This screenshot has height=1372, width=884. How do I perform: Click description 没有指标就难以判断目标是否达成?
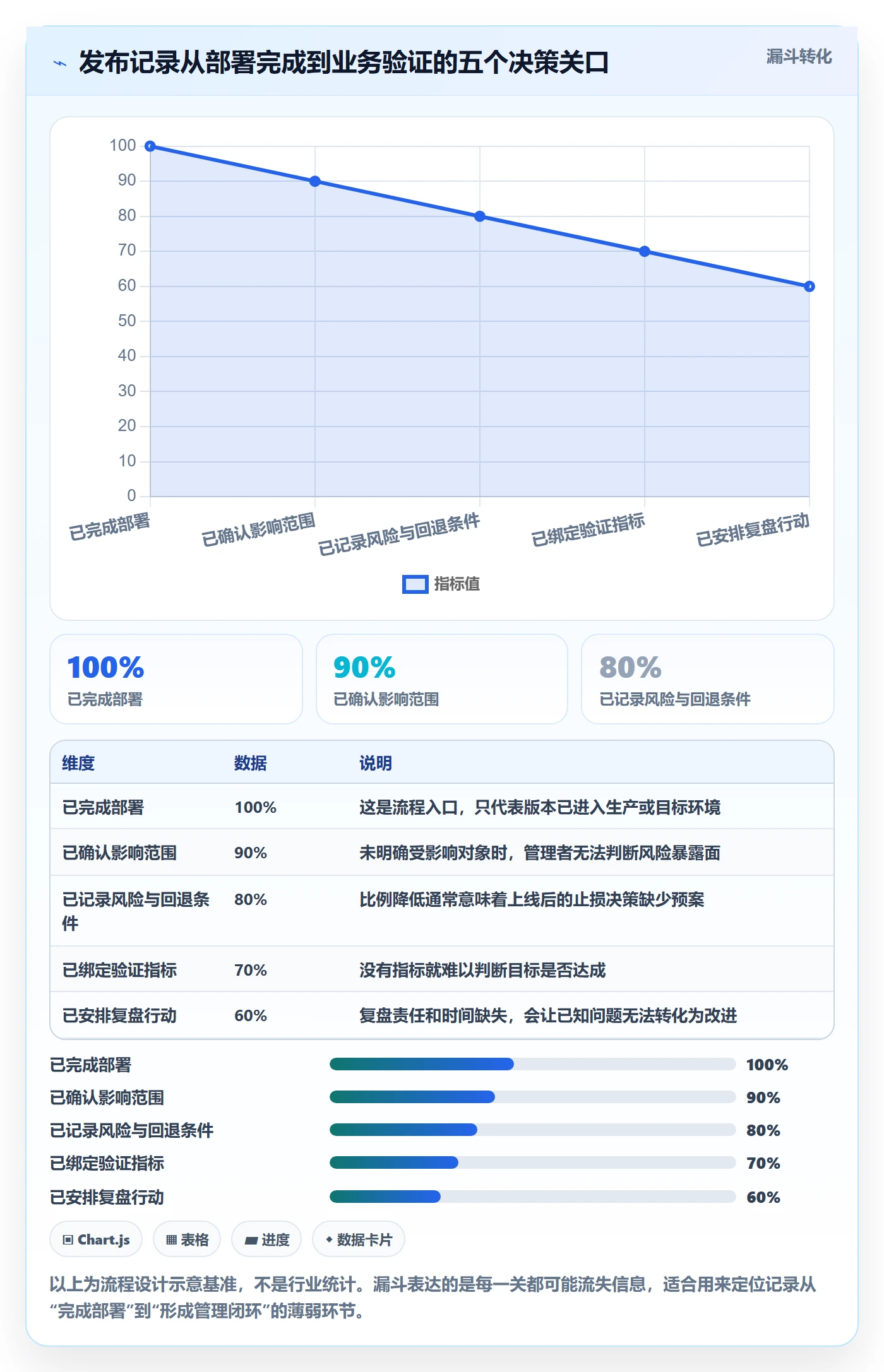point(482,970)
